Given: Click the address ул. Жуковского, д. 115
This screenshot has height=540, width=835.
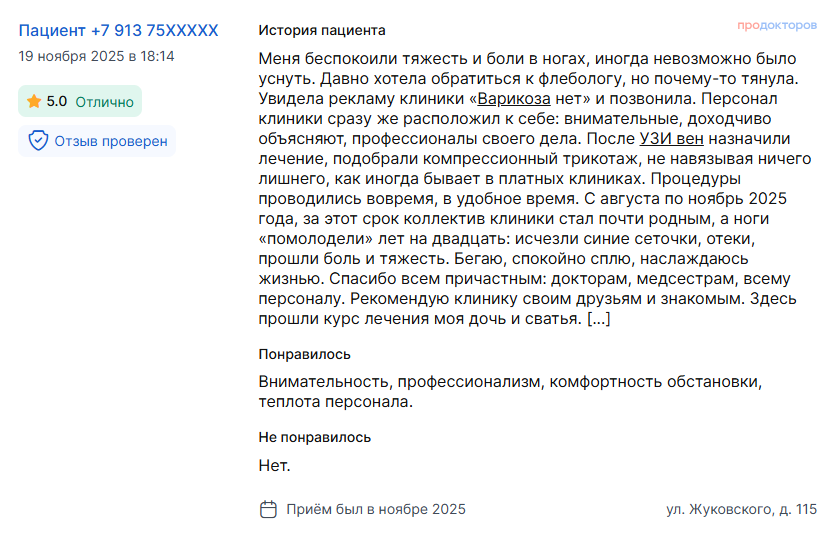Looking at the screenshot, I should pyautogui.click(x=741, y=509).
